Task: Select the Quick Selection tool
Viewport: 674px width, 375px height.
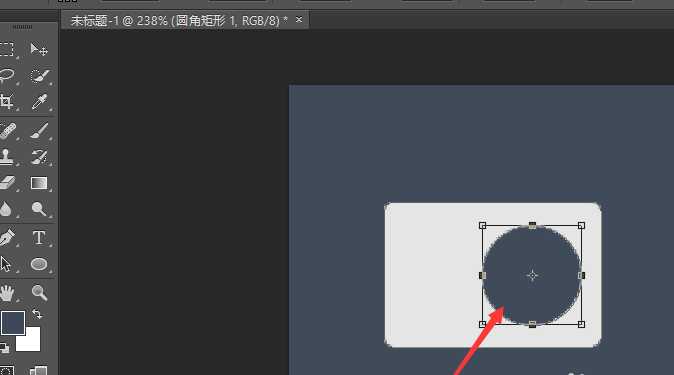Action: pyautogui.click(x=39, y=76)
